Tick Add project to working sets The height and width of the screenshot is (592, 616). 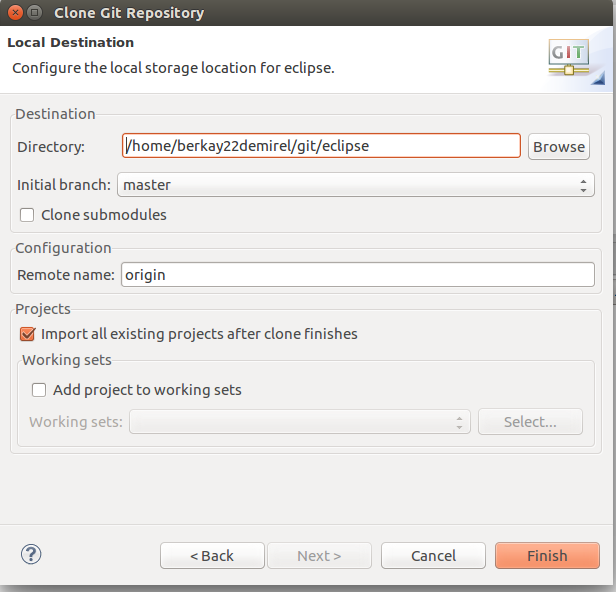click(x=39, y=390)
